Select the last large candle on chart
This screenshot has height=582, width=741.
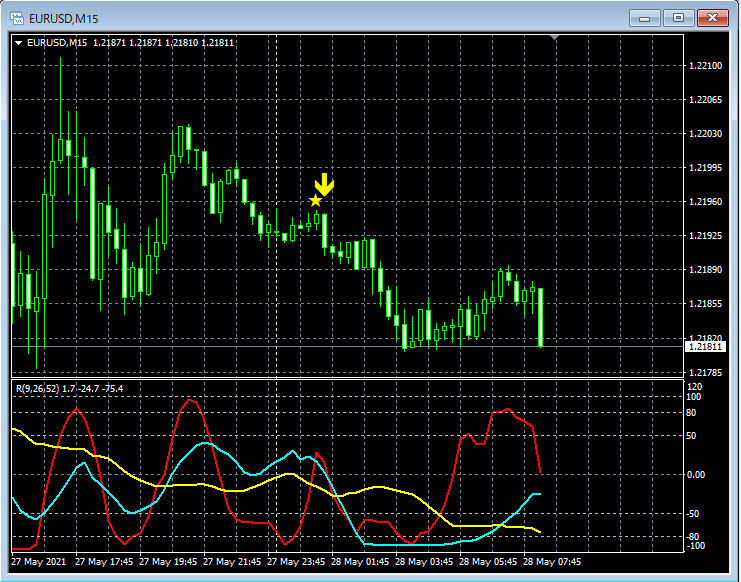(540, 317)
